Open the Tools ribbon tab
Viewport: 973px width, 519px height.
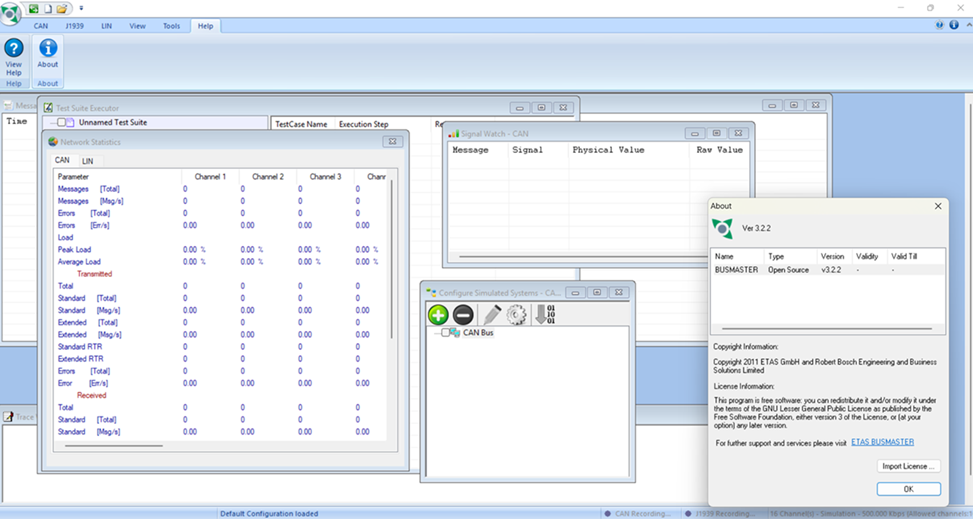click(171, 26)
